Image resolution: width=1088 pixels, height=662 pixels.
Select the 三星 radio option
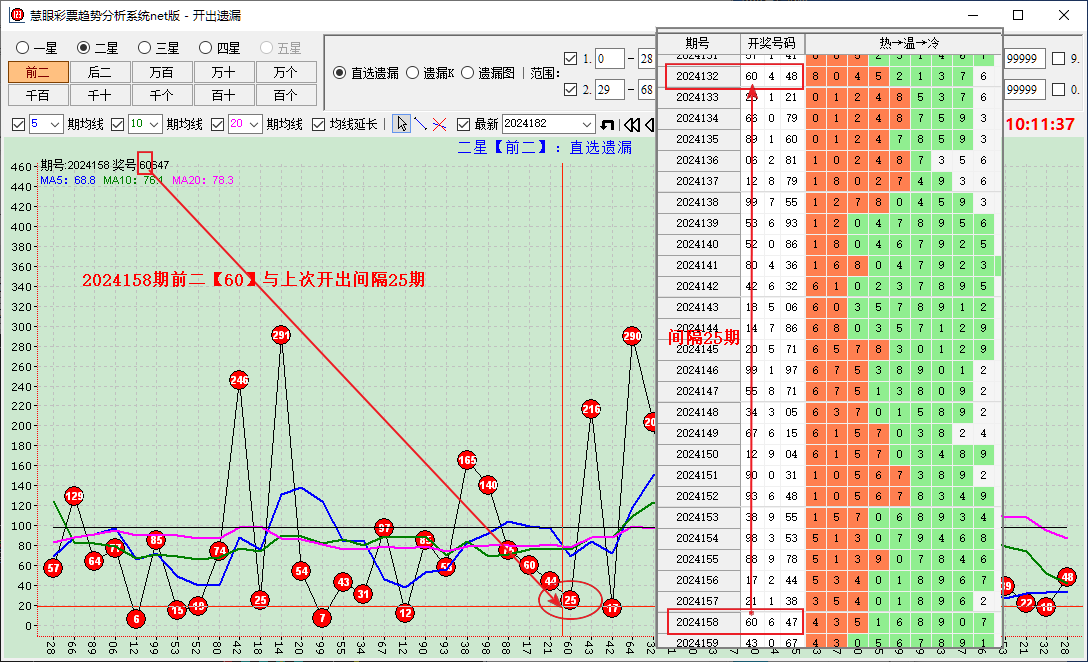[x=145, y=48]
